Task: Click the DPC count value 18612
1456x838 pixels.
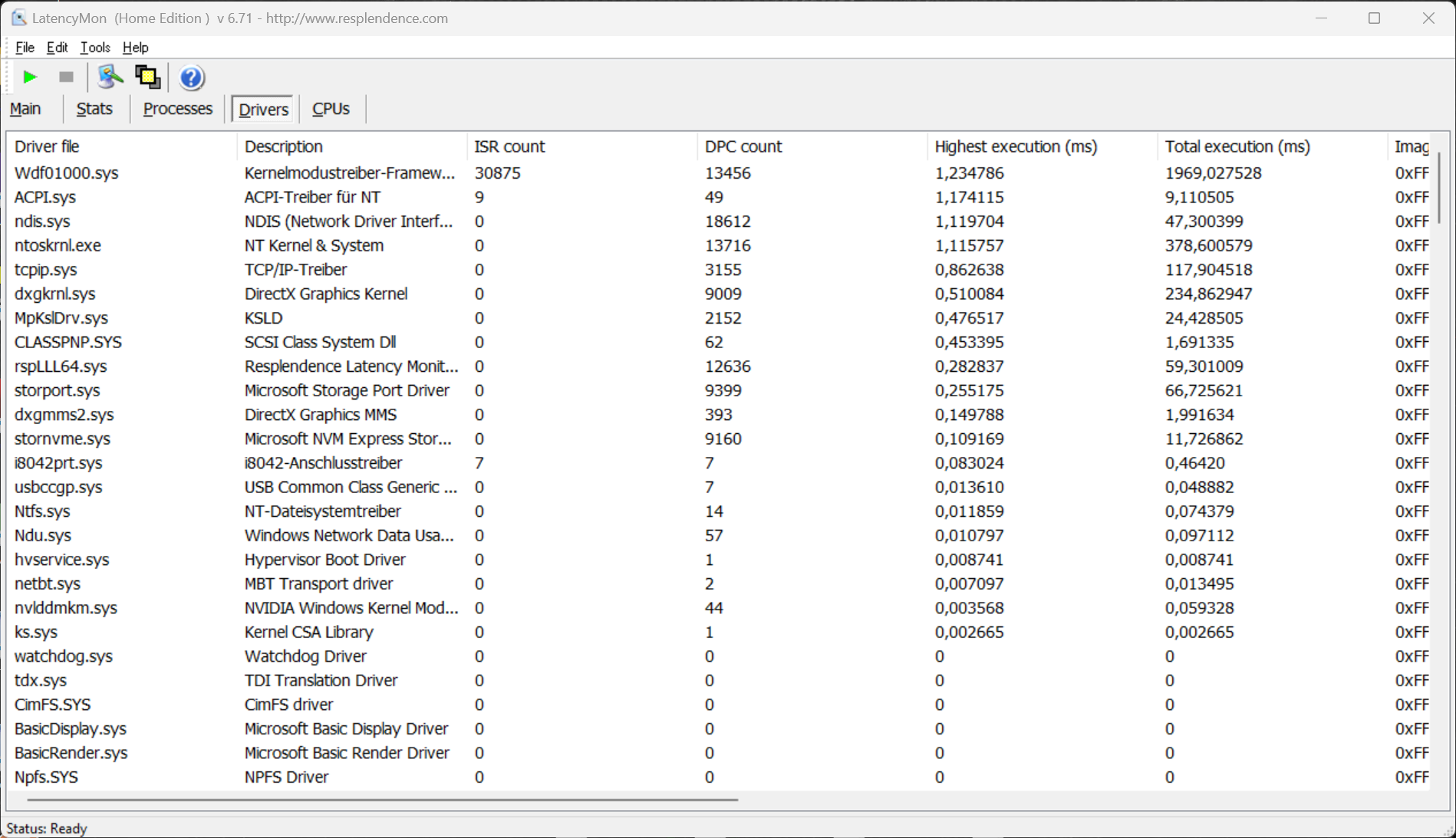Action: pos(727,222)
